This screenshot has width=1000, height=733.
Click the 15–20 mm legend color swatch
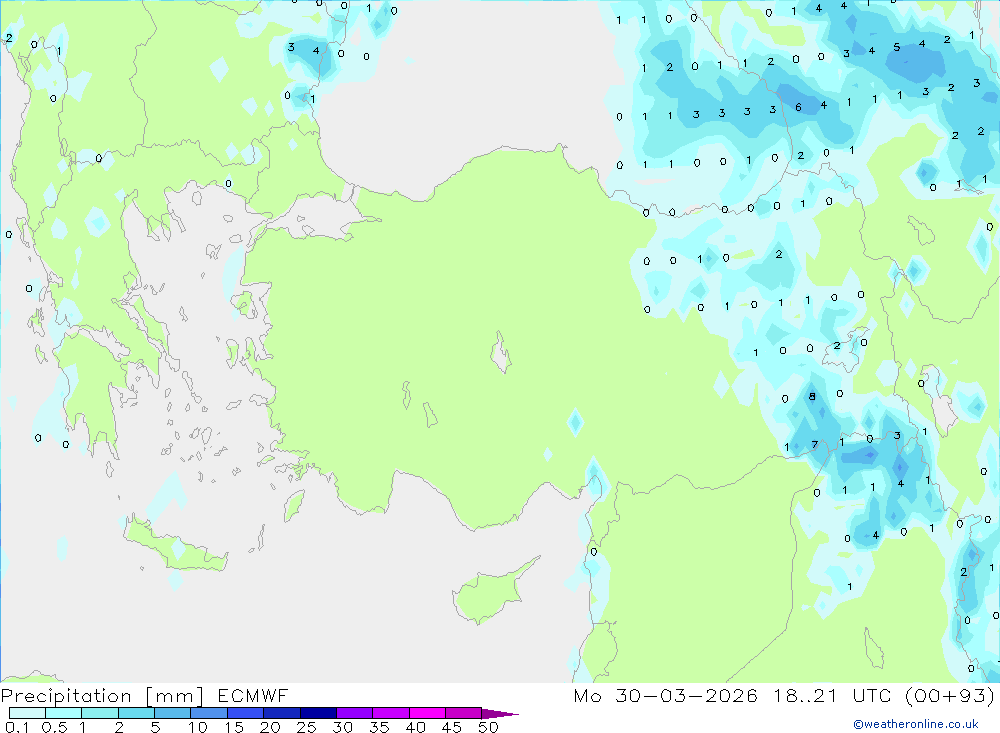click(246, 713)
